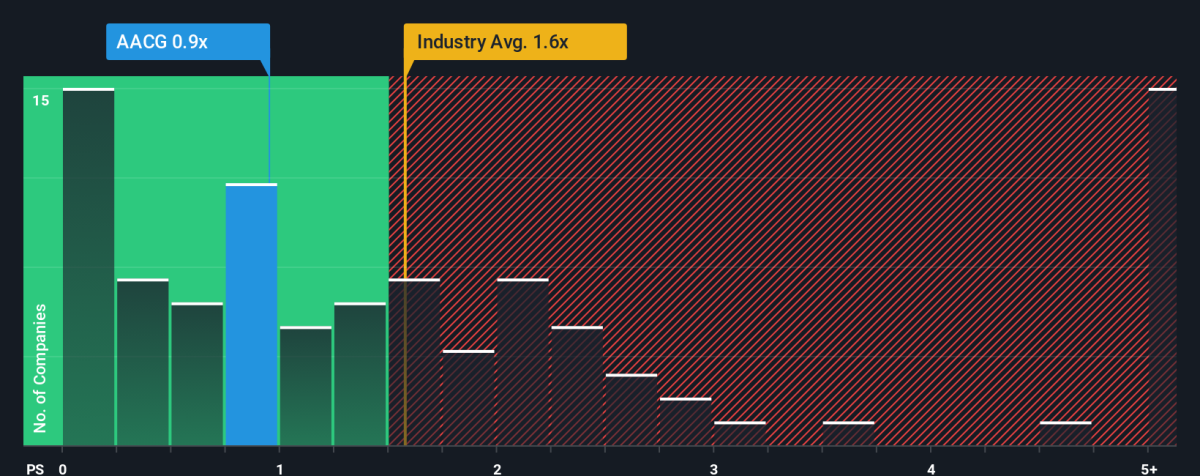The height and width of the screenshot is (476, 1200).
Task: Click the tallest bar at PS 0
Action: (88, 267)
